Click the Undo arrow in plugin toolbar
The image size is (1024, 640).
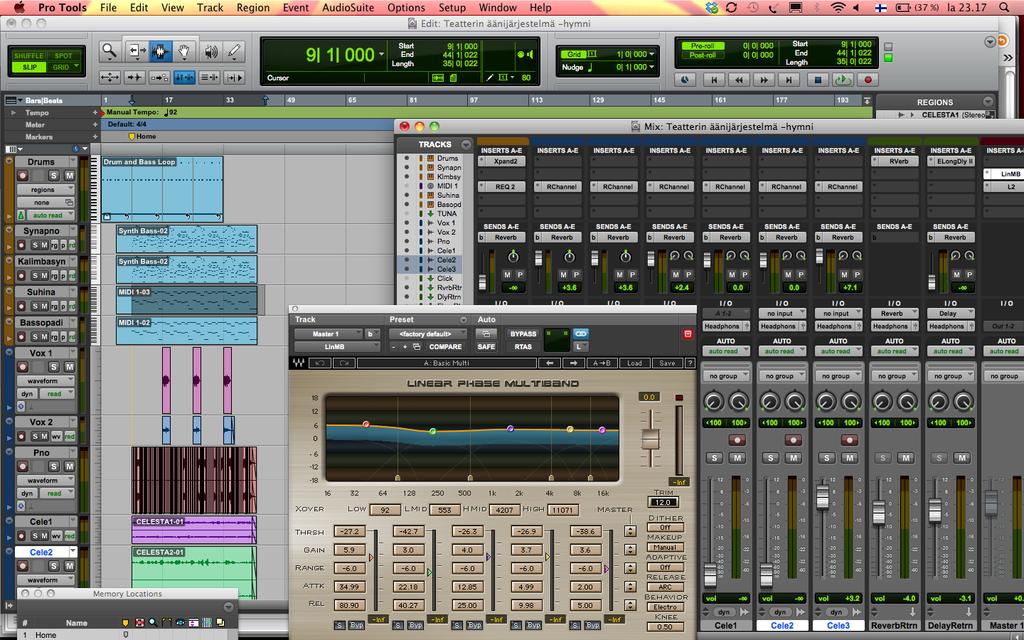tap(320, 363)
